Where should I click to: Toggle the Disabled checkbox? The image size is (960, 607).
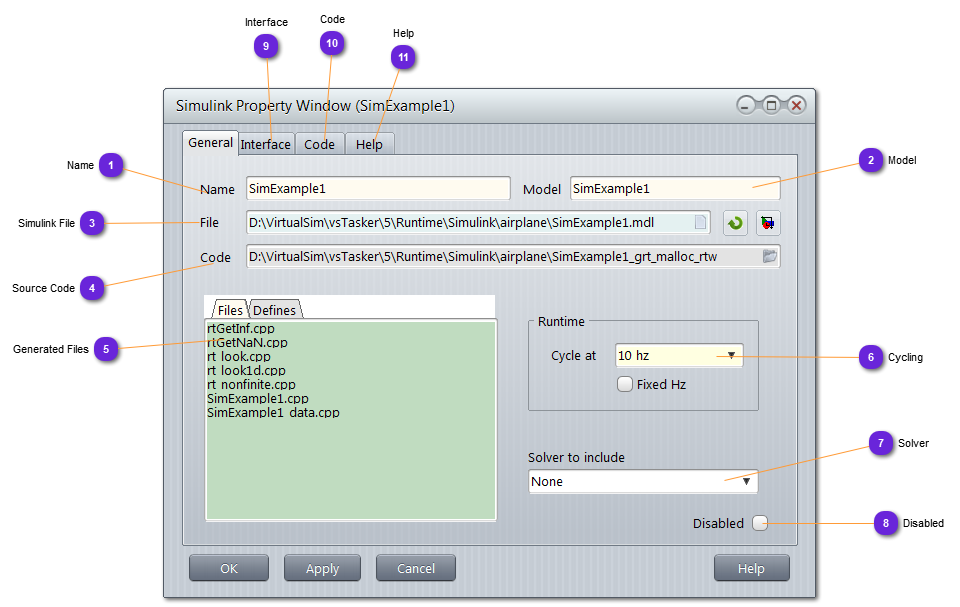pyautogui.click(x=760, y=523)
